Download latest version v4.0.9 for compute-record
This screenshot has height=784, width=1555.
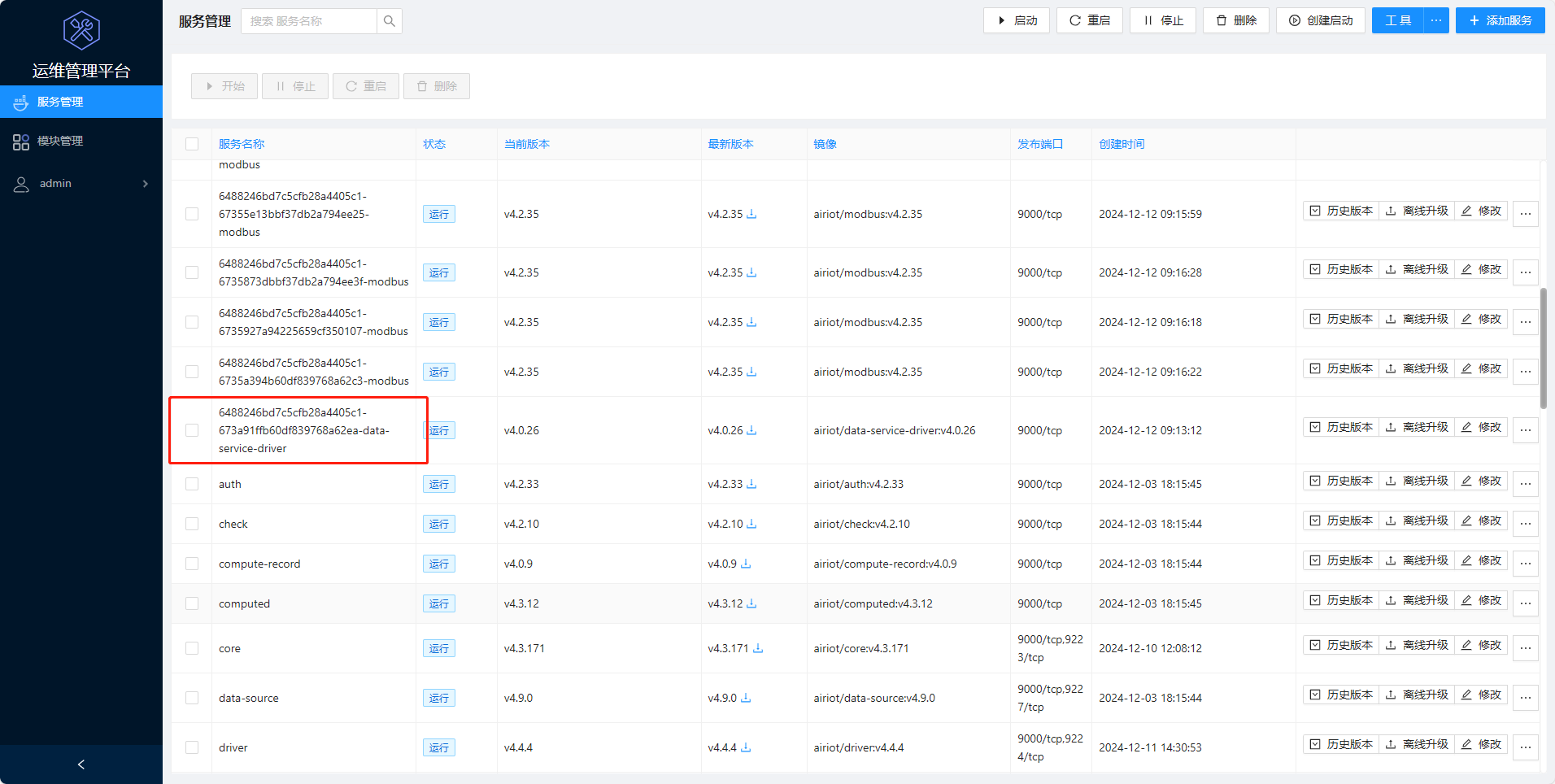[746, 564]
